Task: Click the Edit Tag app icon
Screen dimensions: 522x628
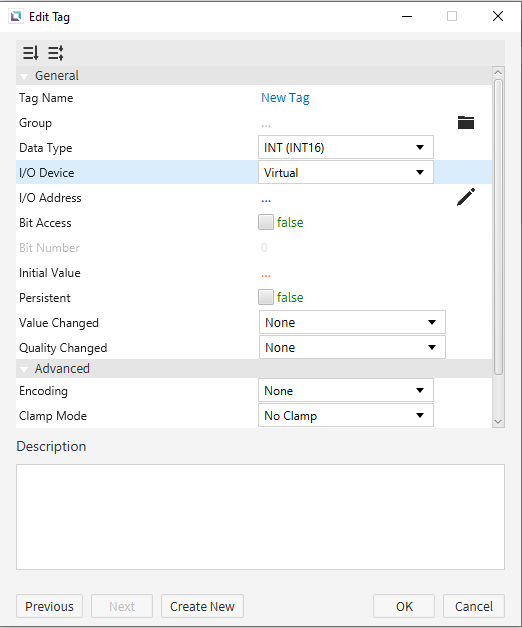Action: (x=16, y=16)
